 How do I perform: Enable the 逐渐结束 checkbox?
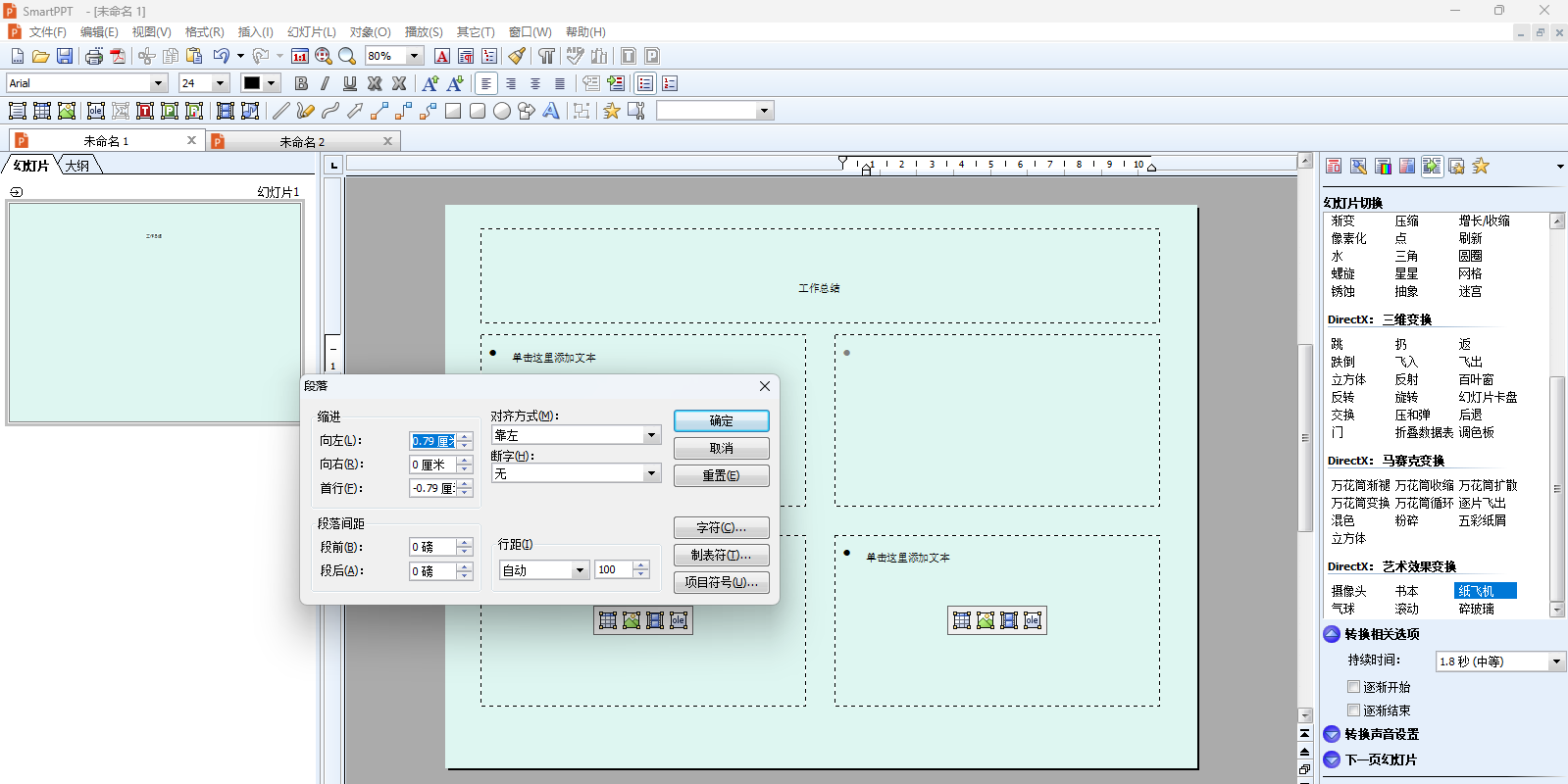pyautogui.click(x=1353, y=710)
